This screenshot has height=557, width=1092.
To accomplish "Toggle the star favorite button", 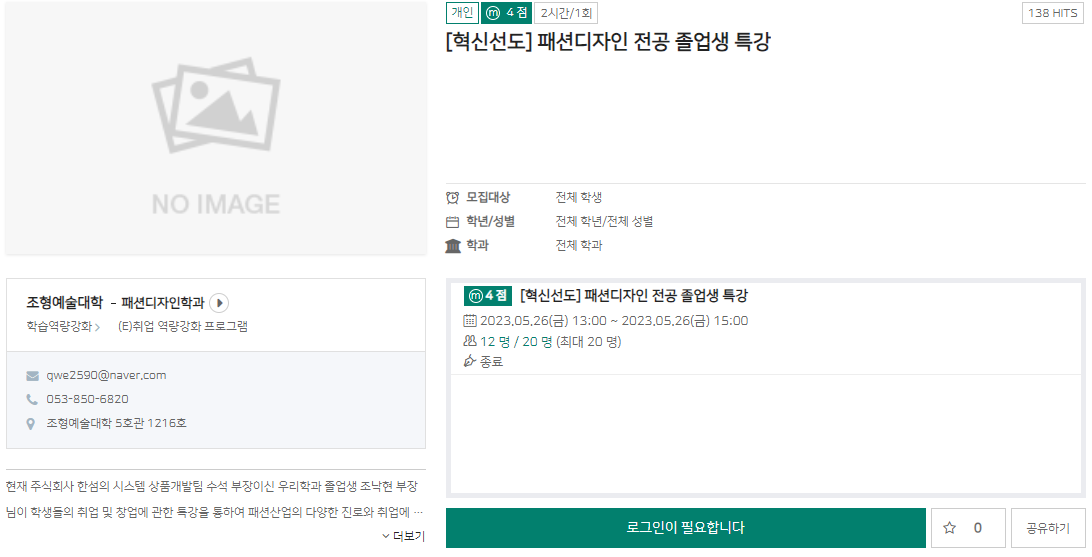I will click(967, 528).
